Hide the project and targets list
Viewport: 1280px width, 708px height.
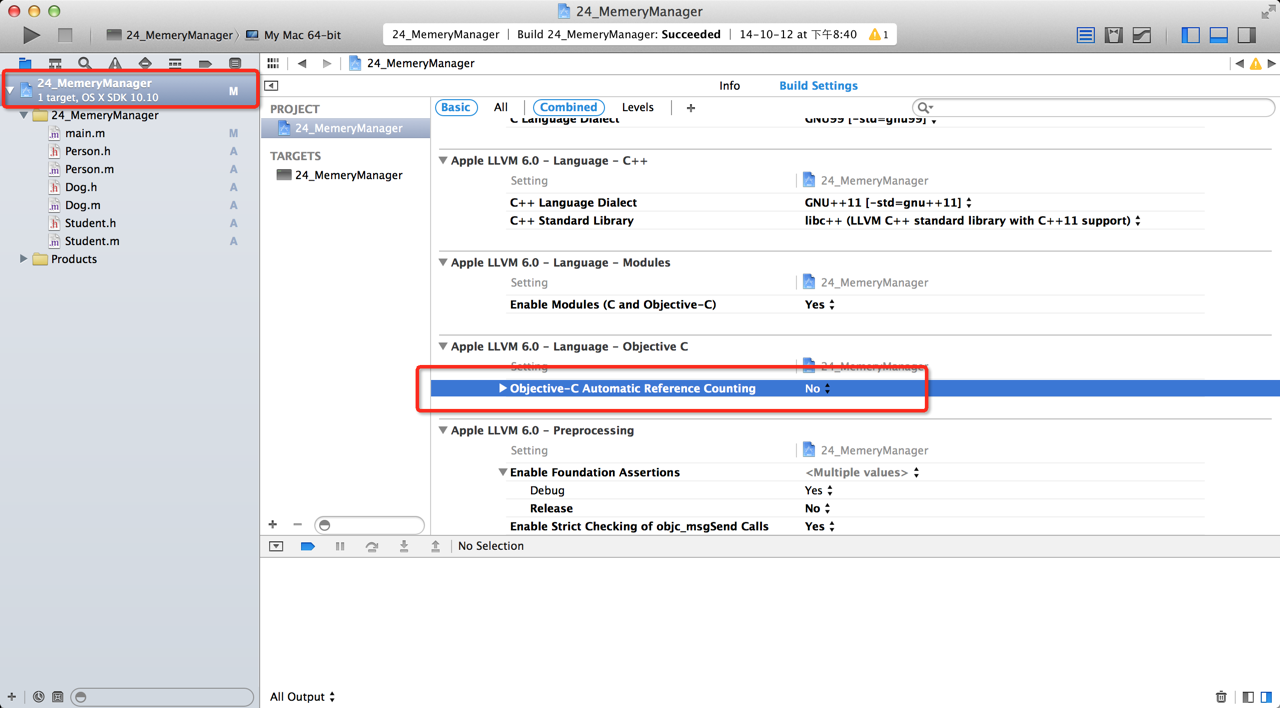(271, 86)
